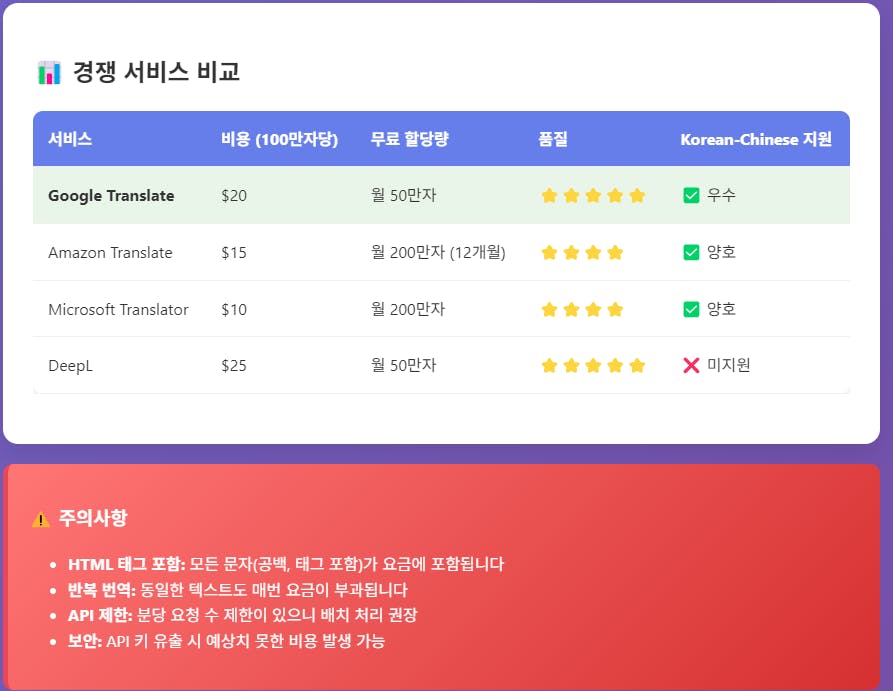This screenshot has width=893, height=691.
Task: Select the Microsoft Translator service name
Action: pyautogui.click(x=118, y=309)
